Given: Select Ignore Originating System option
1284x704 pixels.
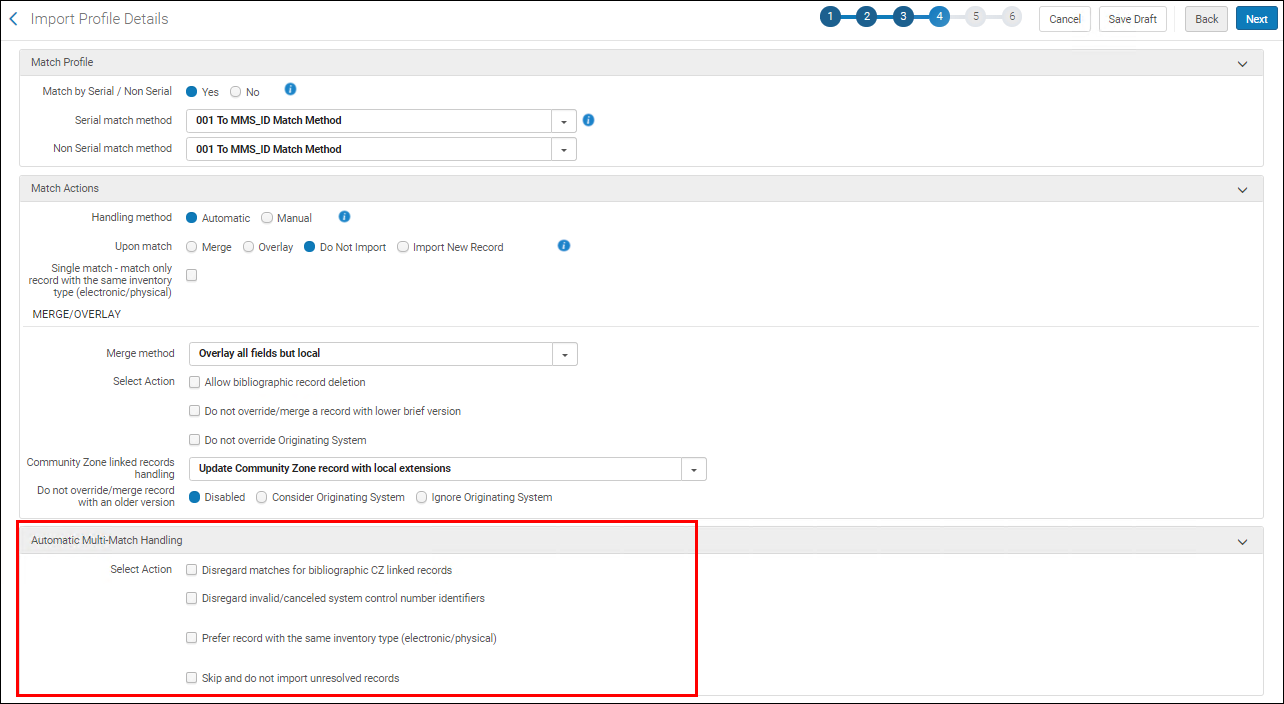Looking at the screenshot, I should pyautogui.click(x=422, y=497).
